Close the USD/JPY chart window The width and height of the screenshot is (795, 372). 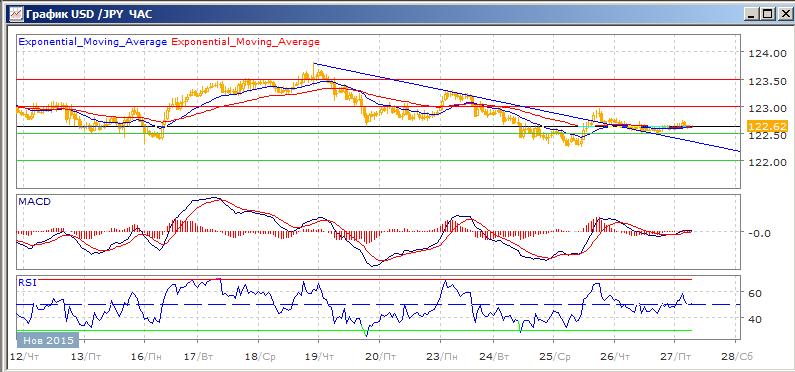(x=784, y=14)
